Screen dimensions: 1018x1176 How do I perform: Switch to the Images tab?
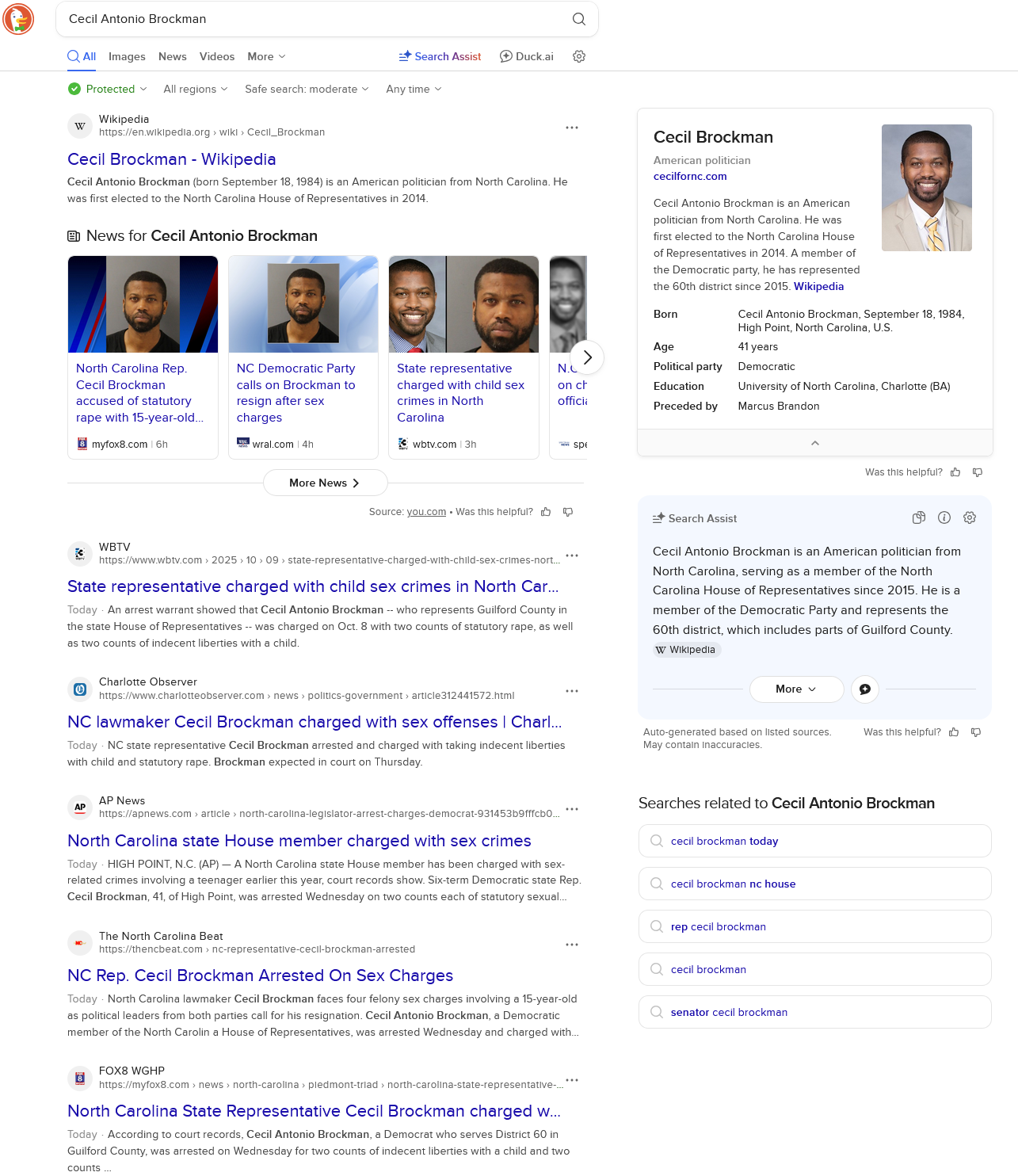[127, 56]
